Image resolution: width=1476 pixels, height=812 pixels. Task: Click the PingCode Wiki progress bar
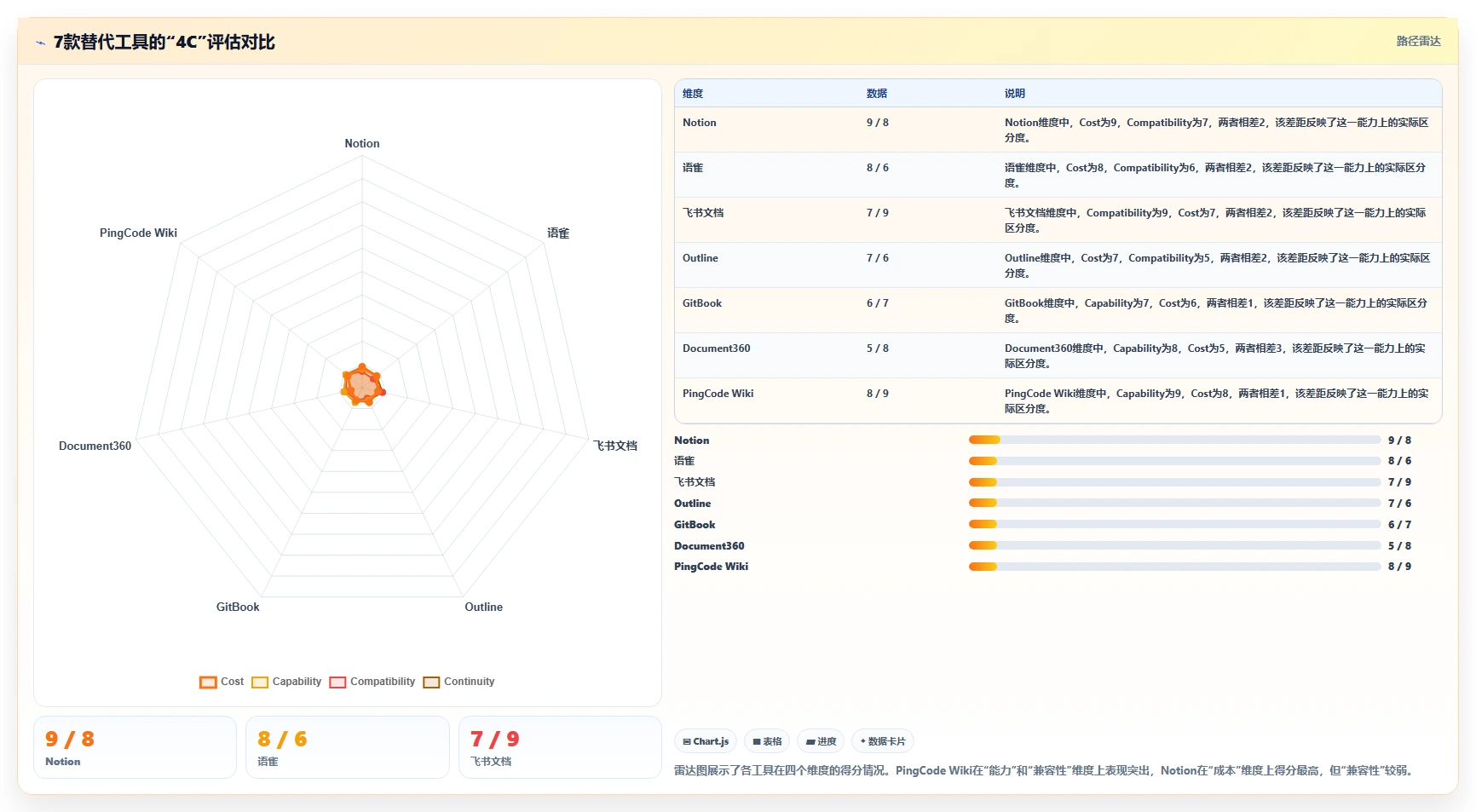click(x=1174, y=567)
